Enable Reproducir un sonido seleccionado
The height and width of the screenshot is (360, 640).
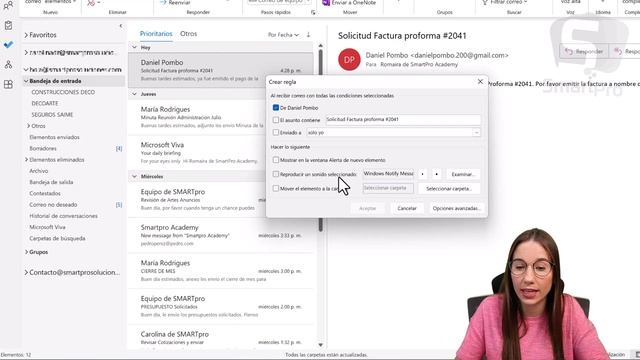click(x=276, y=174)
